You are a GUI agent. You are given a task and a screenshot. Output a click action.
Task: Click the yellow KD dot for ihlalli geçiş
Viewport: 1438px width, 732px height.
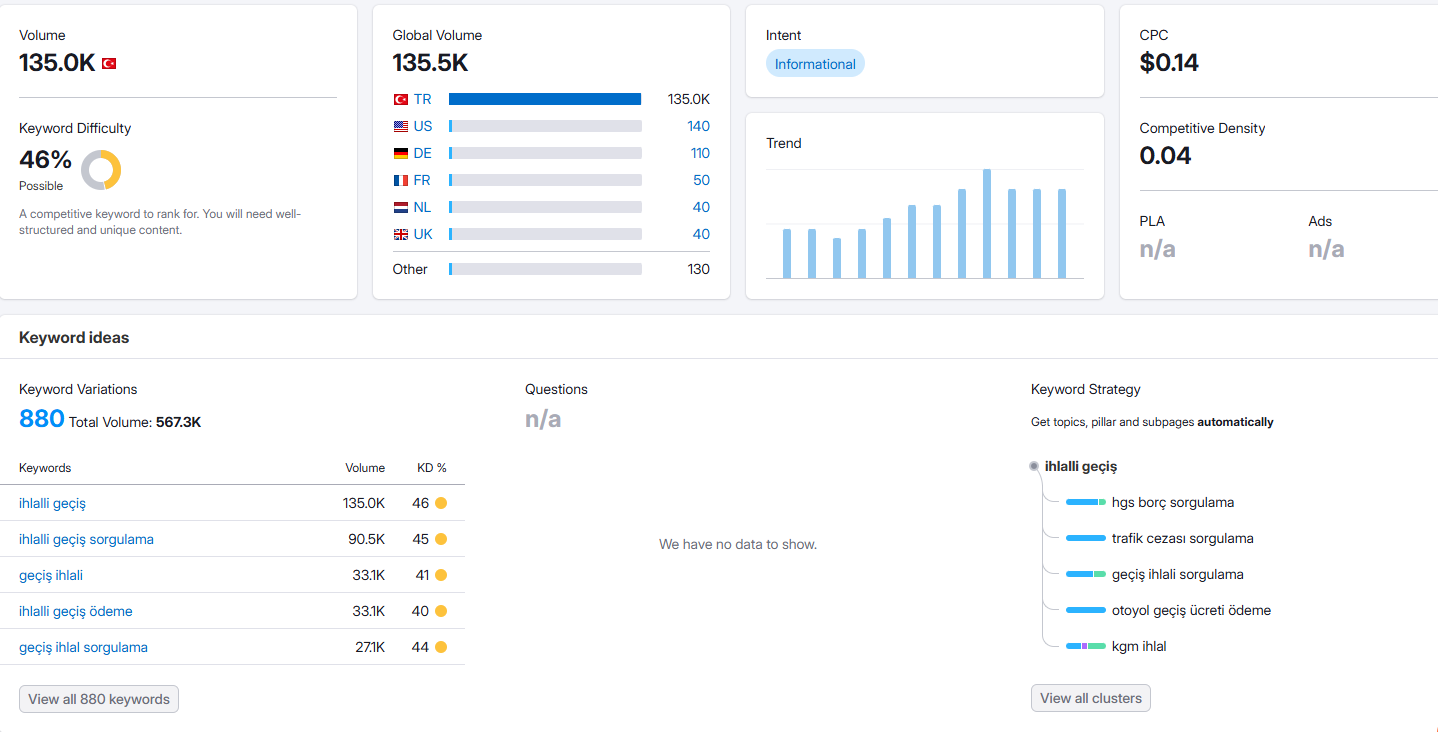pyautogui.click(x=441, y=503)
